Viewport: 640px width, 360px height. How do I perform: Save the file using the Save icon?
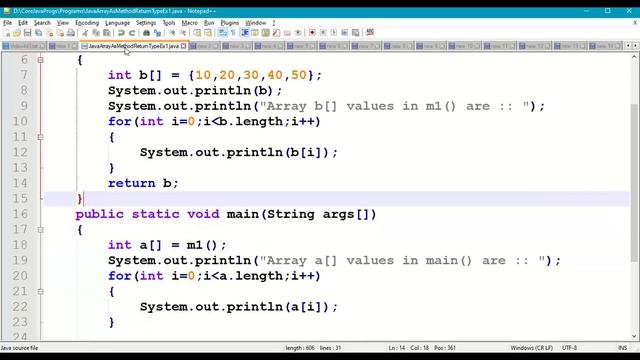tap(27, 33)
